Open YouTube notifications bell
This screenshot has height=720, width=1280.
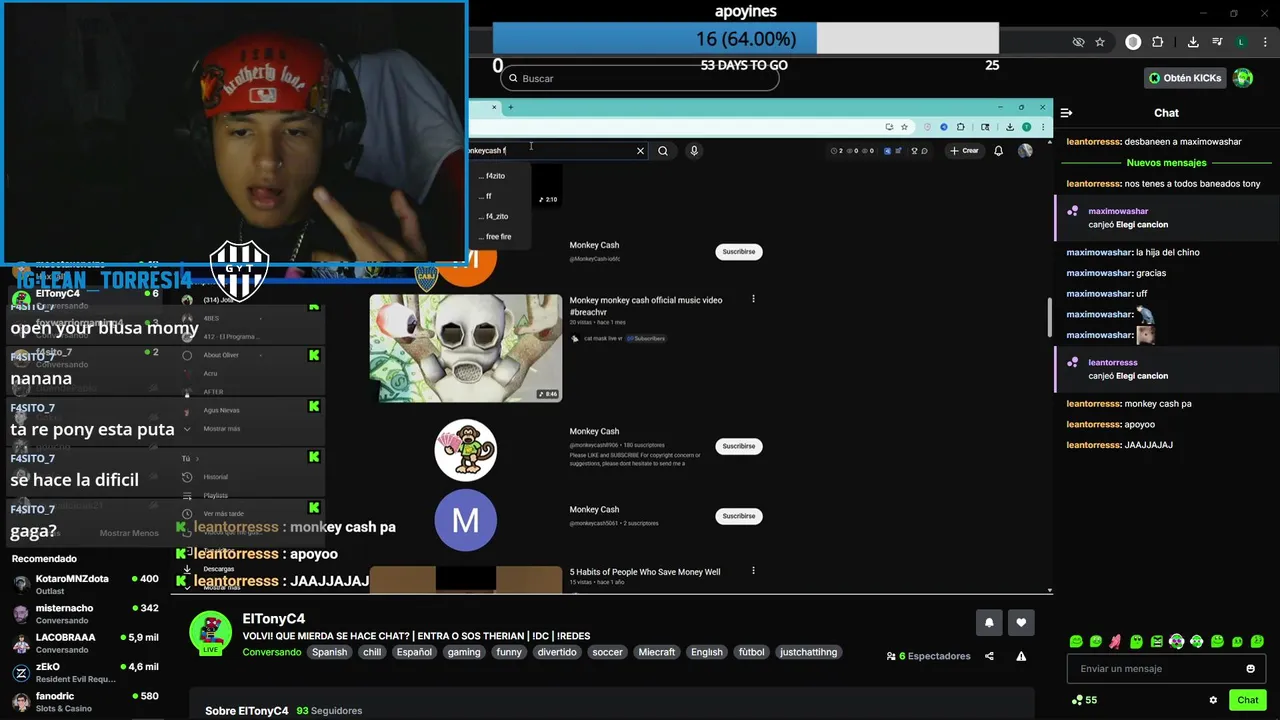(x=998, y=151)
